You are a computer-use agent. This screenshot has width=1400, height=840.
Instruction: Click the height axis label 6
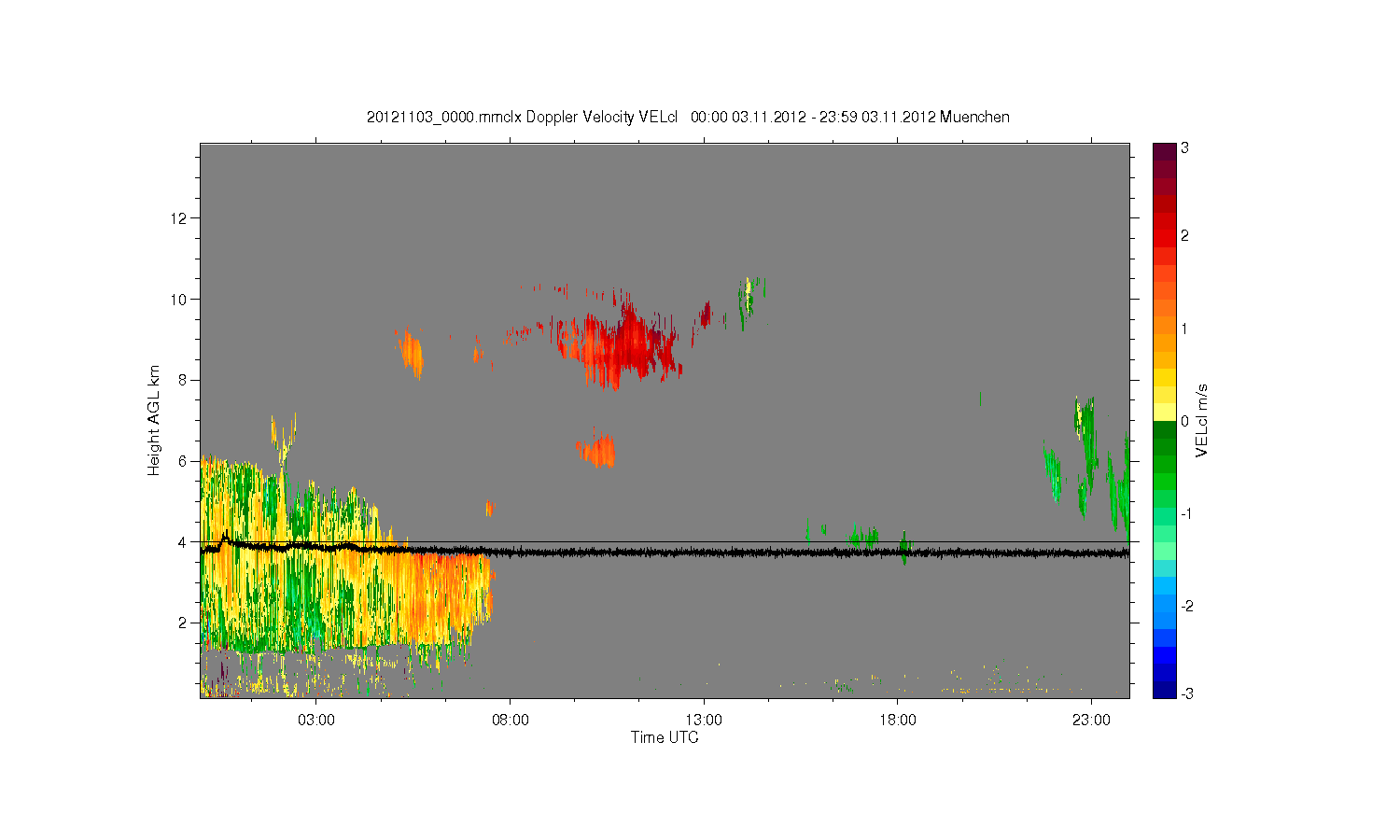point(184,461)
